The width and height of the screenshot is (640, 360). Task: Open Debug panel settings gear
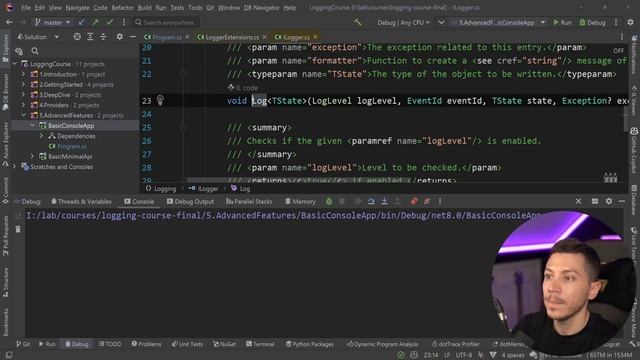609,201
